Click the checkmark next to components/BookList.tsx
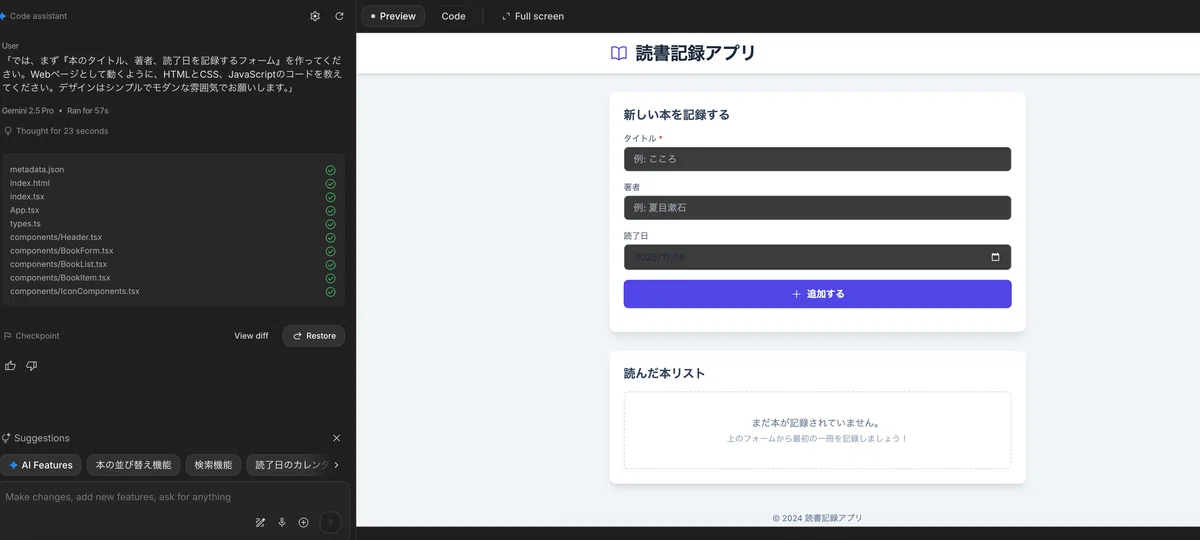The image size is (1200, 540). click(330, 264)
